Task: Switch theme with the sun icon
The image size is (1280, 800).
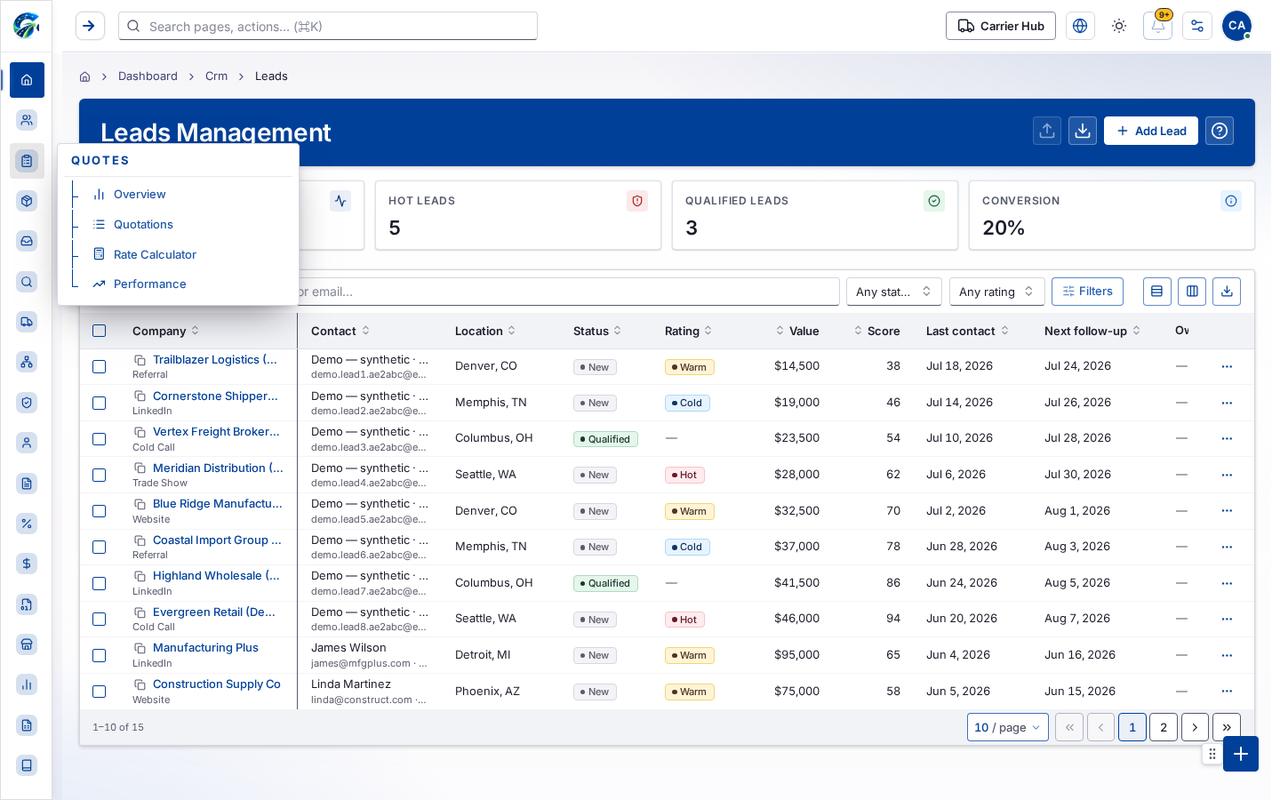Action: pos(1119,26)
